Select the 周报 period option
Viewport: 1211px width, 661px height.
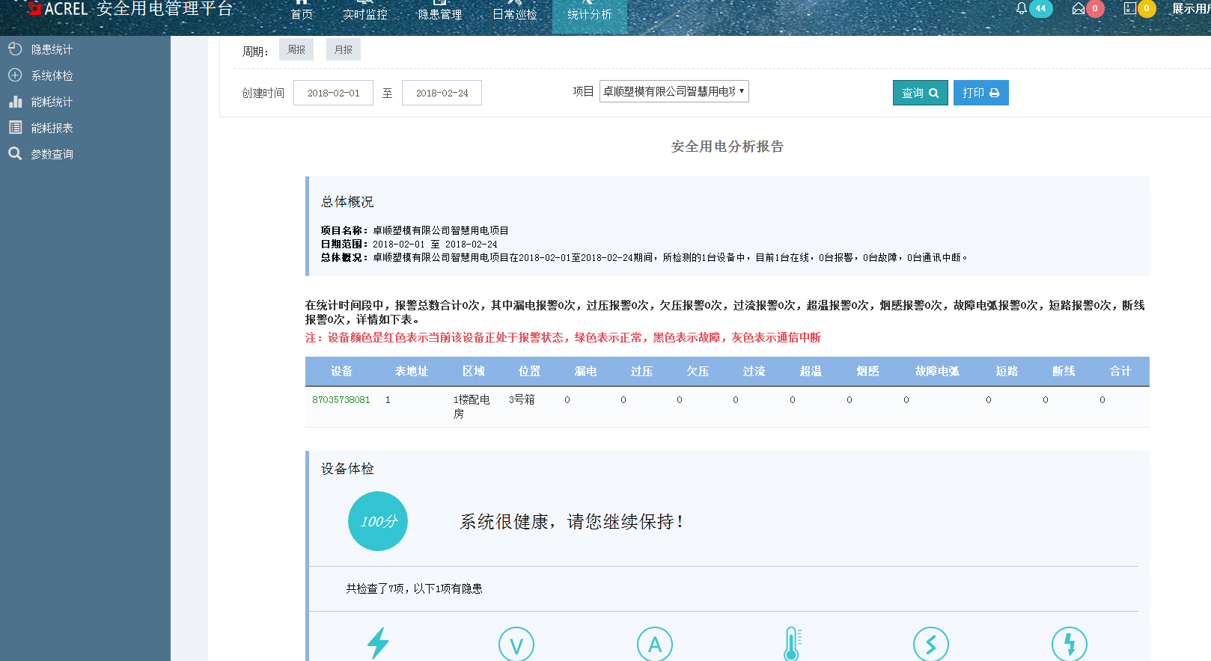[296, 48]
